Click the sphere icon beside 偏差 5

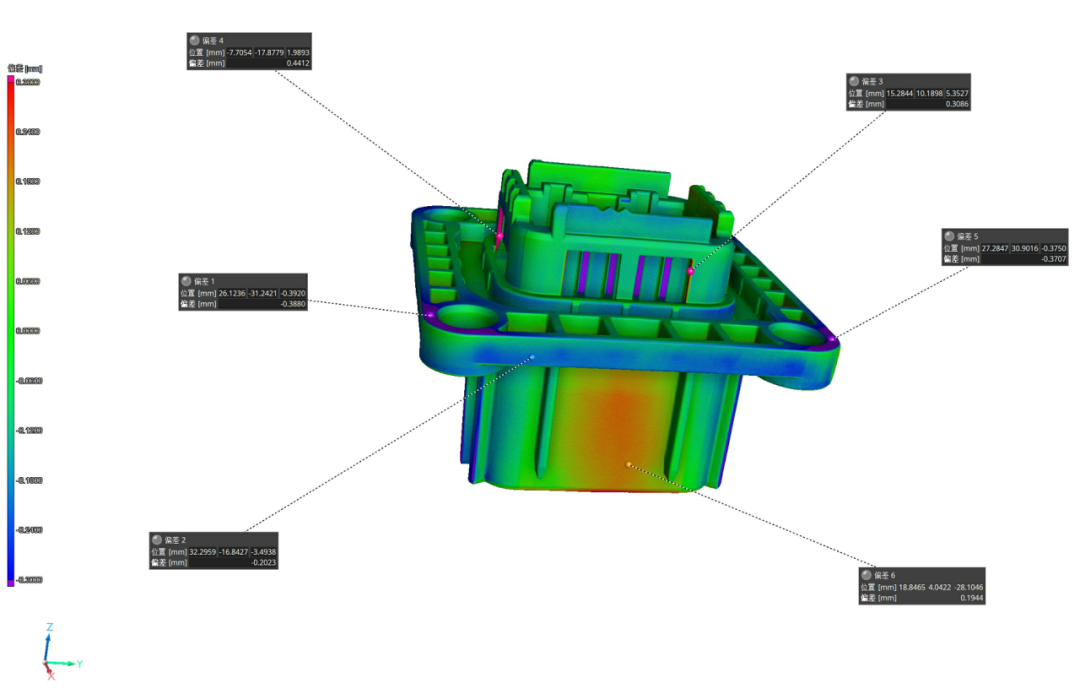949,236
